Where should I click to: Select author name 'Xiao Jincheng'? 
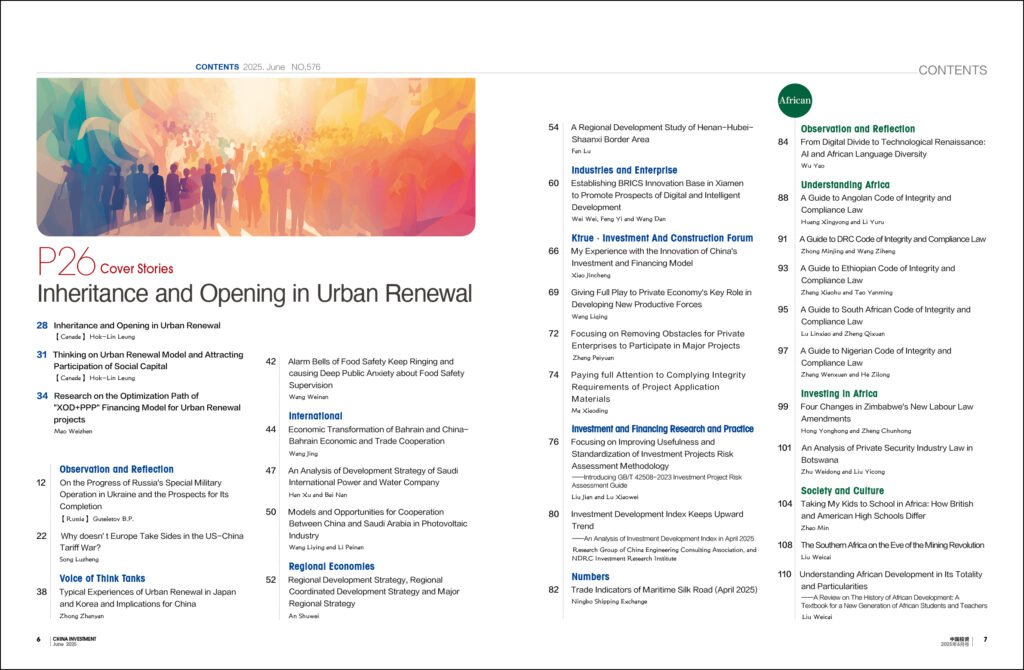point(591,276)
